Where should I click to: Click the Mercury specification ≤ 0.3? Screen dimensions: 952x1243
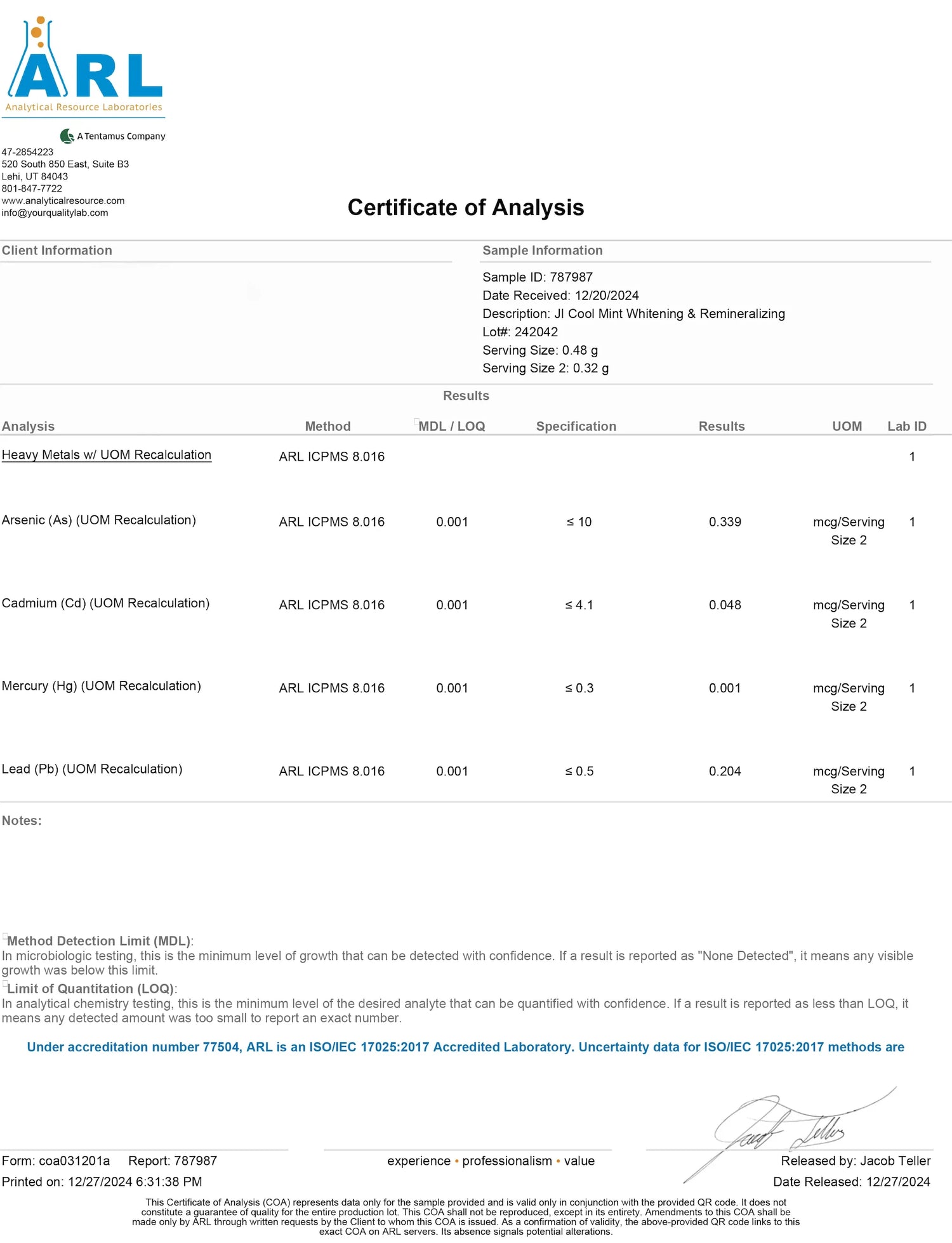(579, 688)
